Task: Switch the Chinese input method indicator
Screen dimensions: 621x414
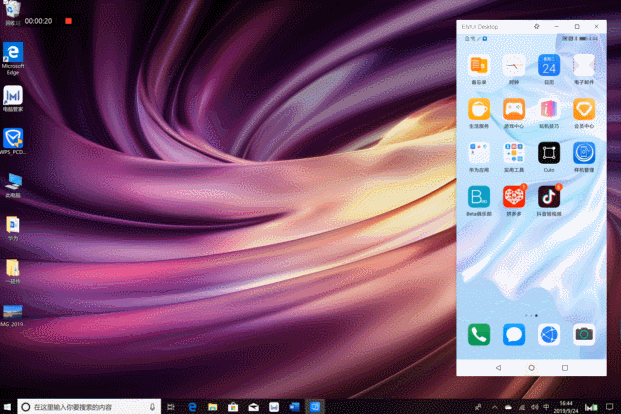Action: pyautogui.click(x=546, y=407)
